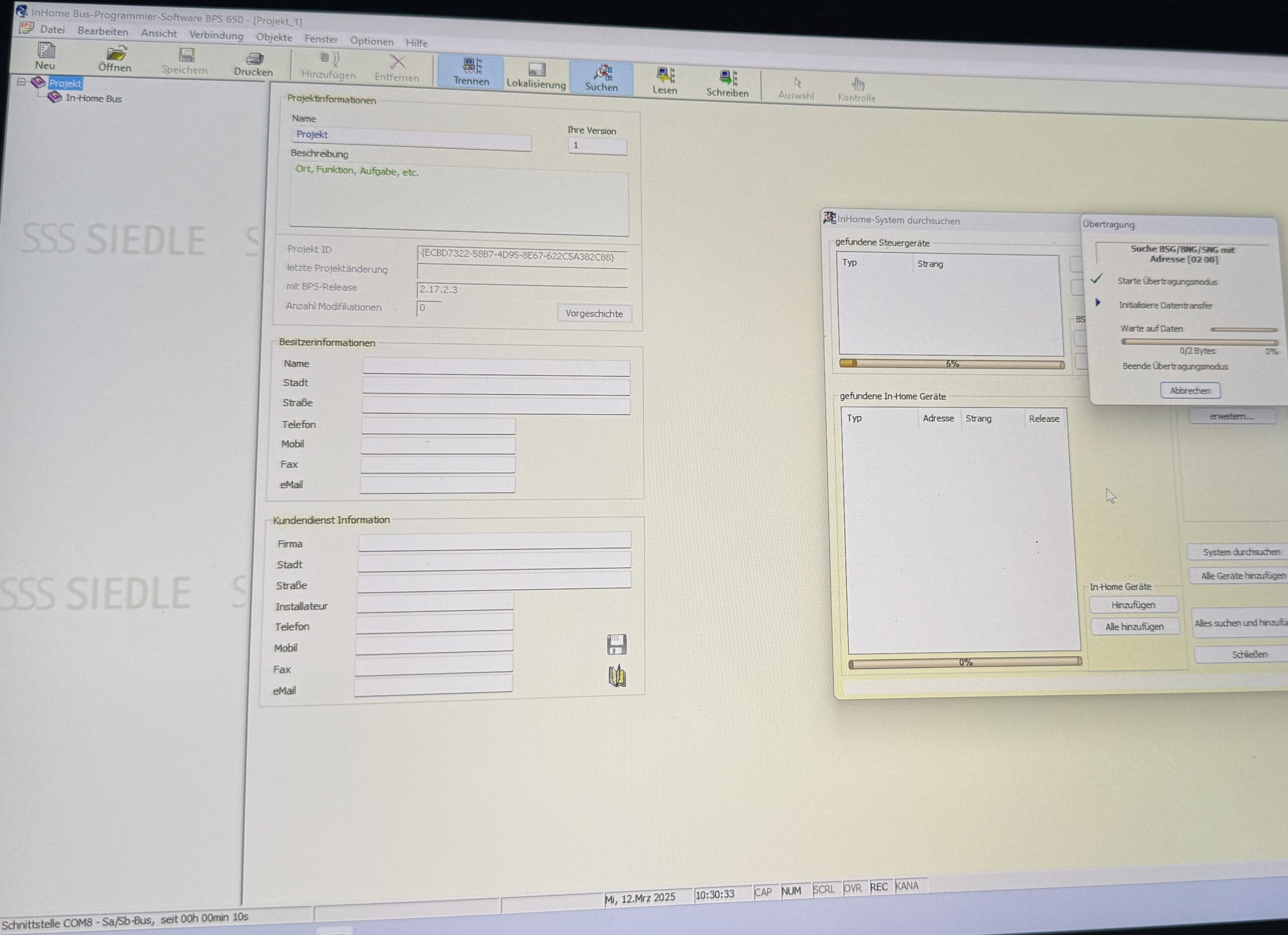Image resolution: width=1288 pixels, height=935 pixels.
Task: Click the InHome-System durchsuchen window icon
Action: coord(829,217)
